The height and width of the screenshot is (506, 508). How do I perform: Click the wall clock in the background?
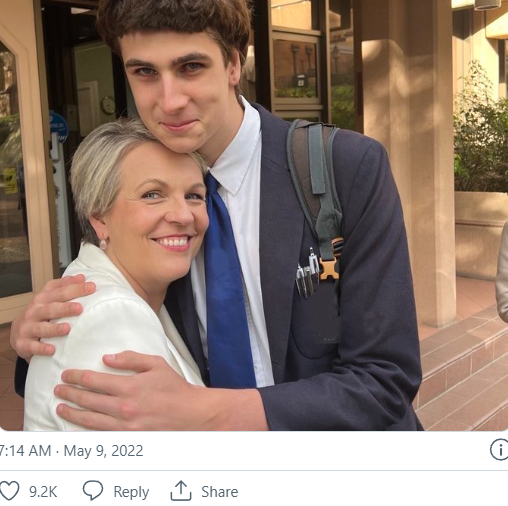[x=108, y=105]
